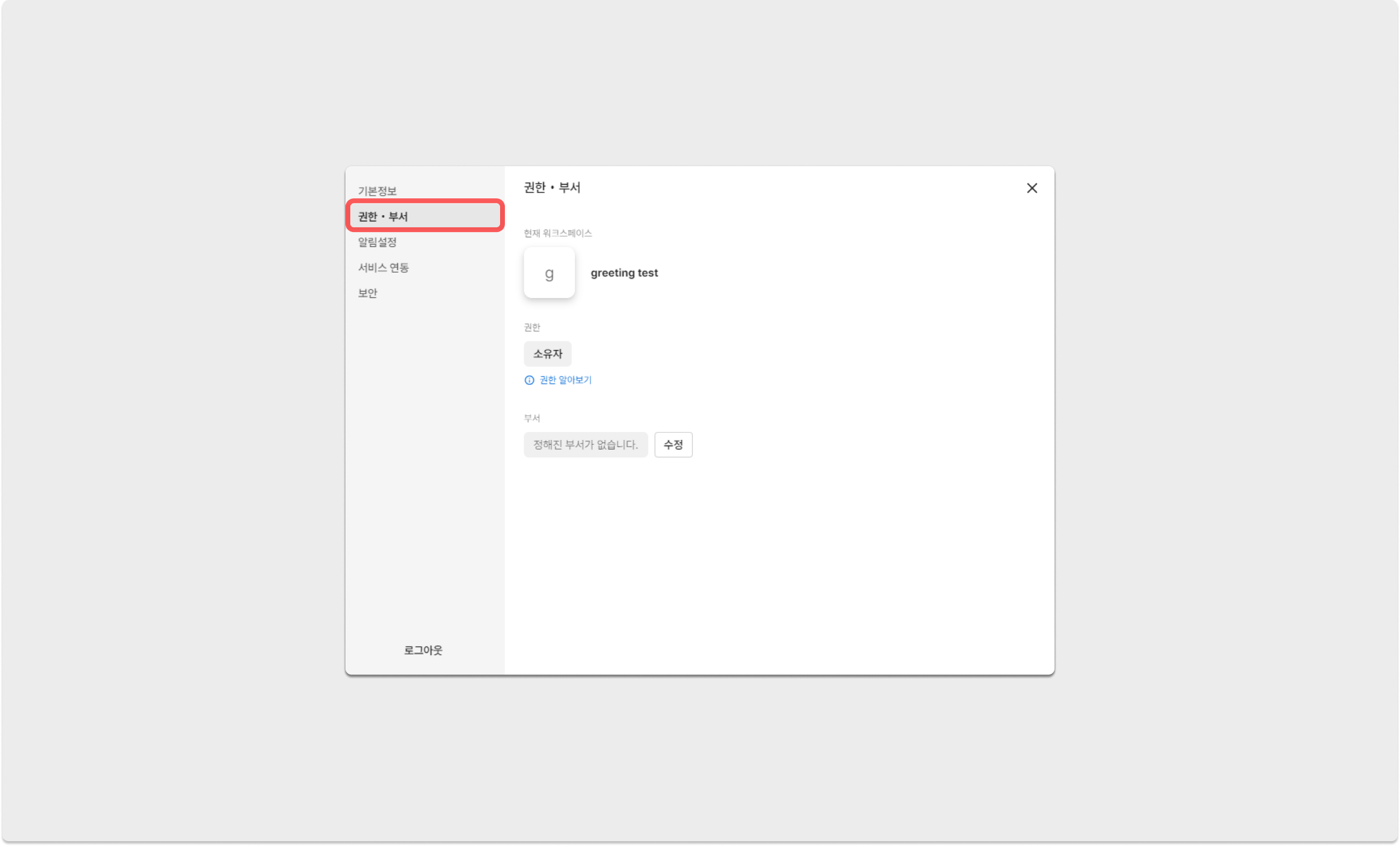Open 서비스 연동 section
The width and height of the screenshot is (1400, 846).
(x=384, y=268)
